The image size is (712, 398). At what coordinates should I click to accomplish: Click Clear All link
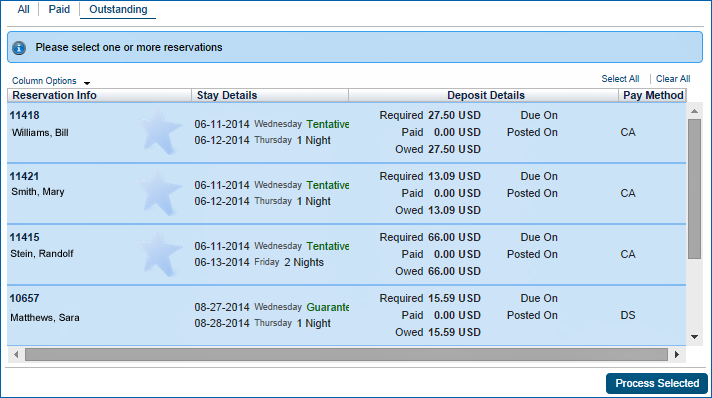point(673,79)
